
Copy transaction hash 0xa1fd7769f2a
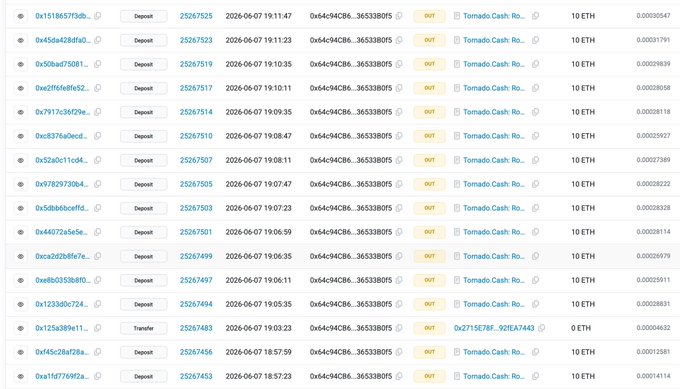(x=98, y=376)
